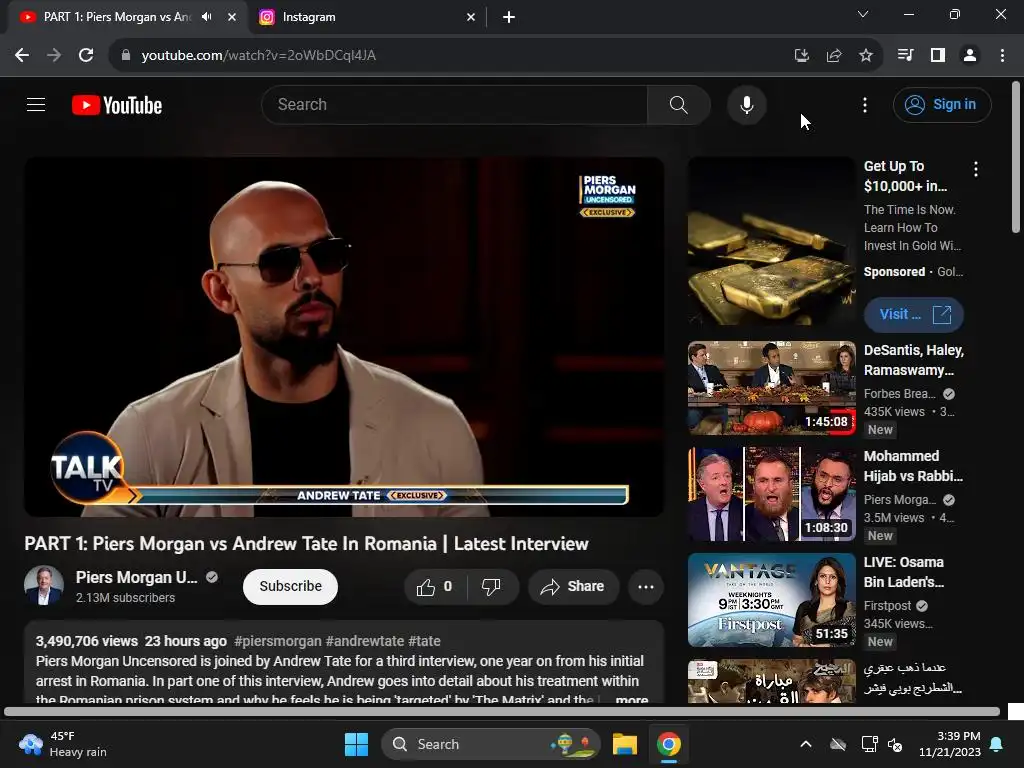
Task: Click the Share button
Action: click(573, 586)
